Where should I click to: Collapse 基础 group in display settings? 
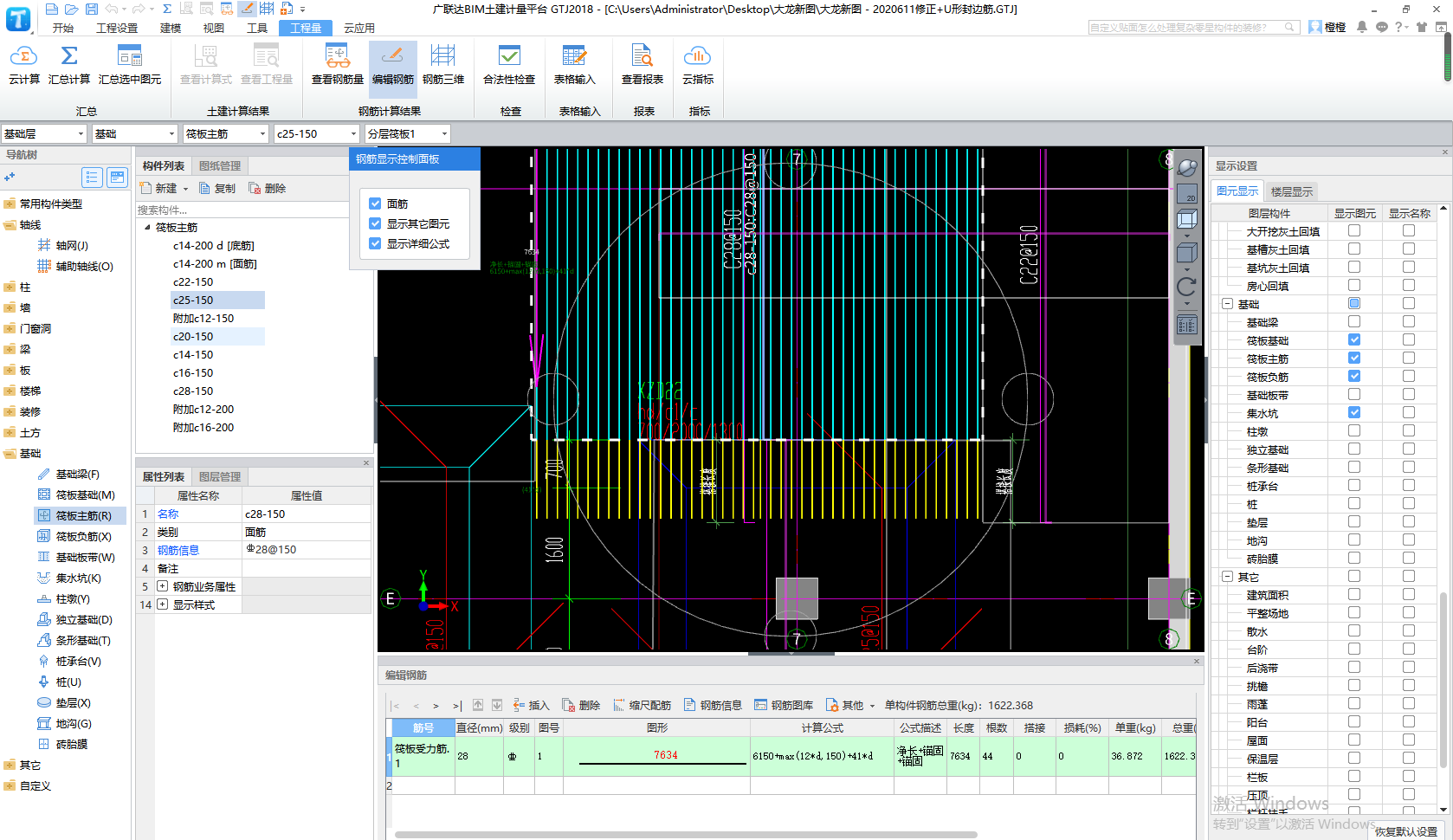pos(1227,304)
